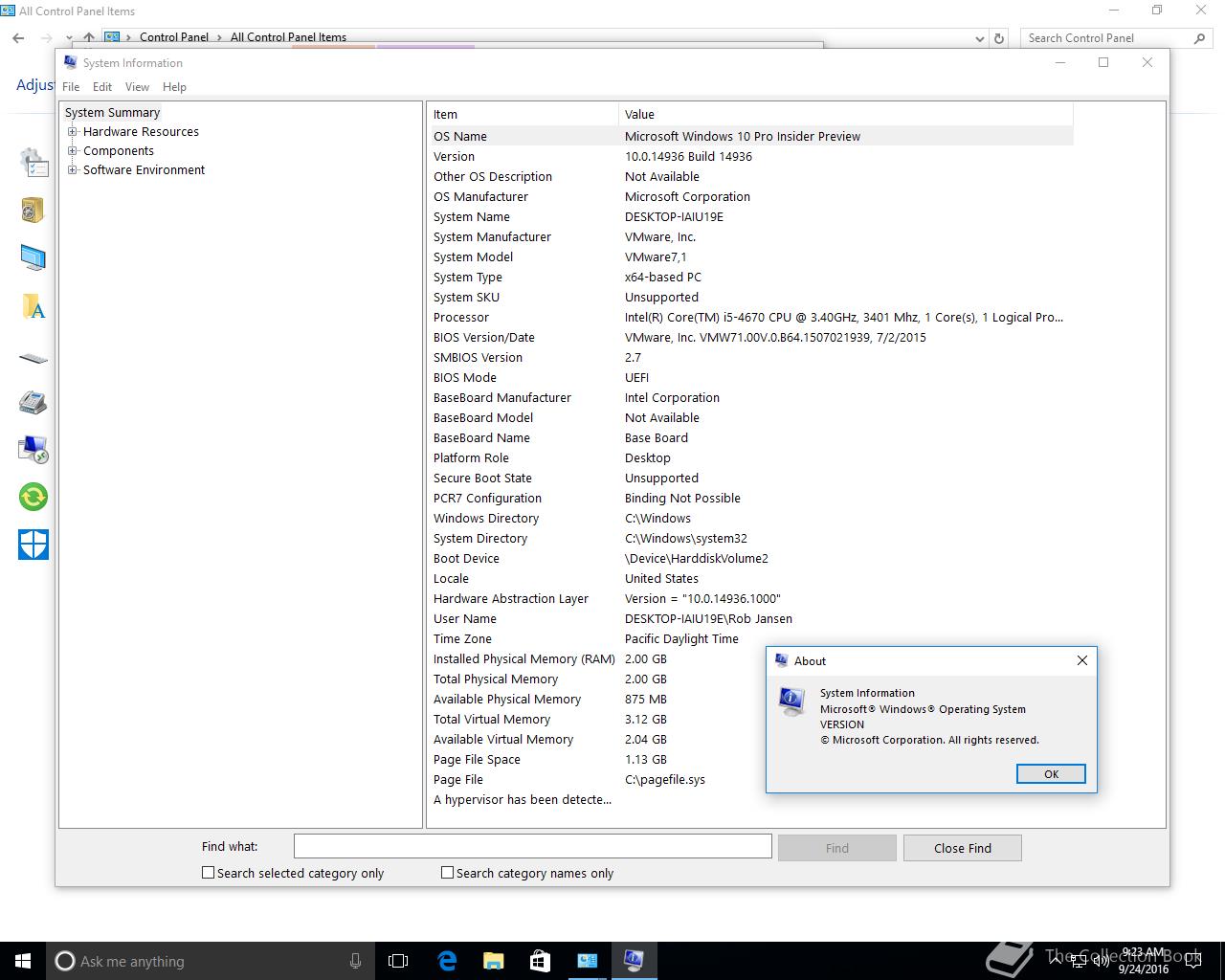Click the Value column header
Image resolution: width=1225 pixels, height=980 pixels.
[x=846, y=114]
